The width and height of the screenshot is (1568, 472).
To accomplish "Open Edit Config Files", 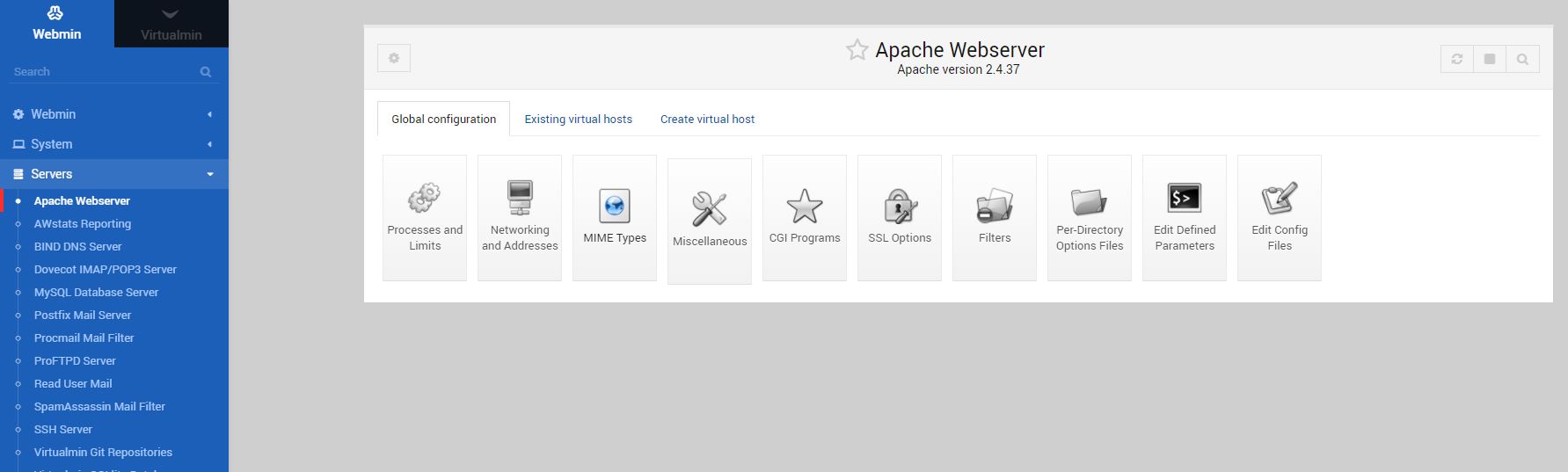I will coord(1280,218).
